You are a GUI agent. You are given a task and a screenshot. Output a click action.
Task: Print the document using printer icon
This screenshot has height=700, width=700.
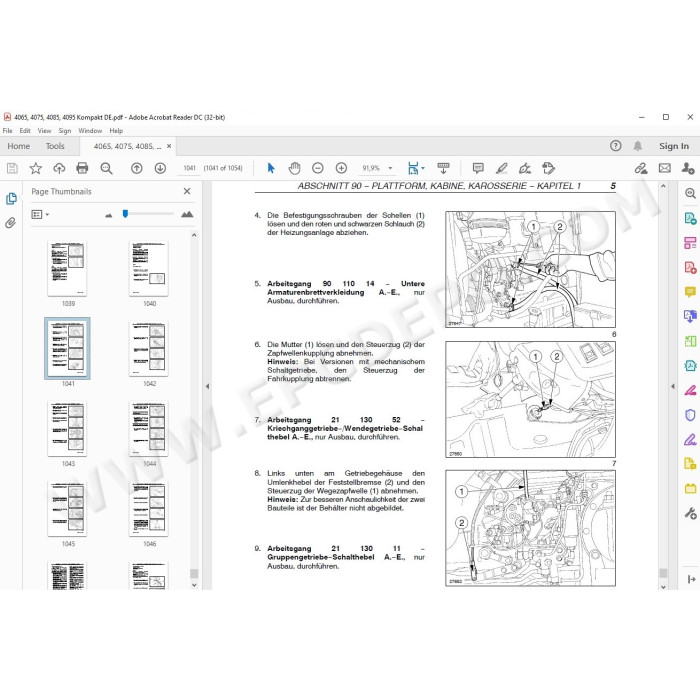tap(82, 168)
